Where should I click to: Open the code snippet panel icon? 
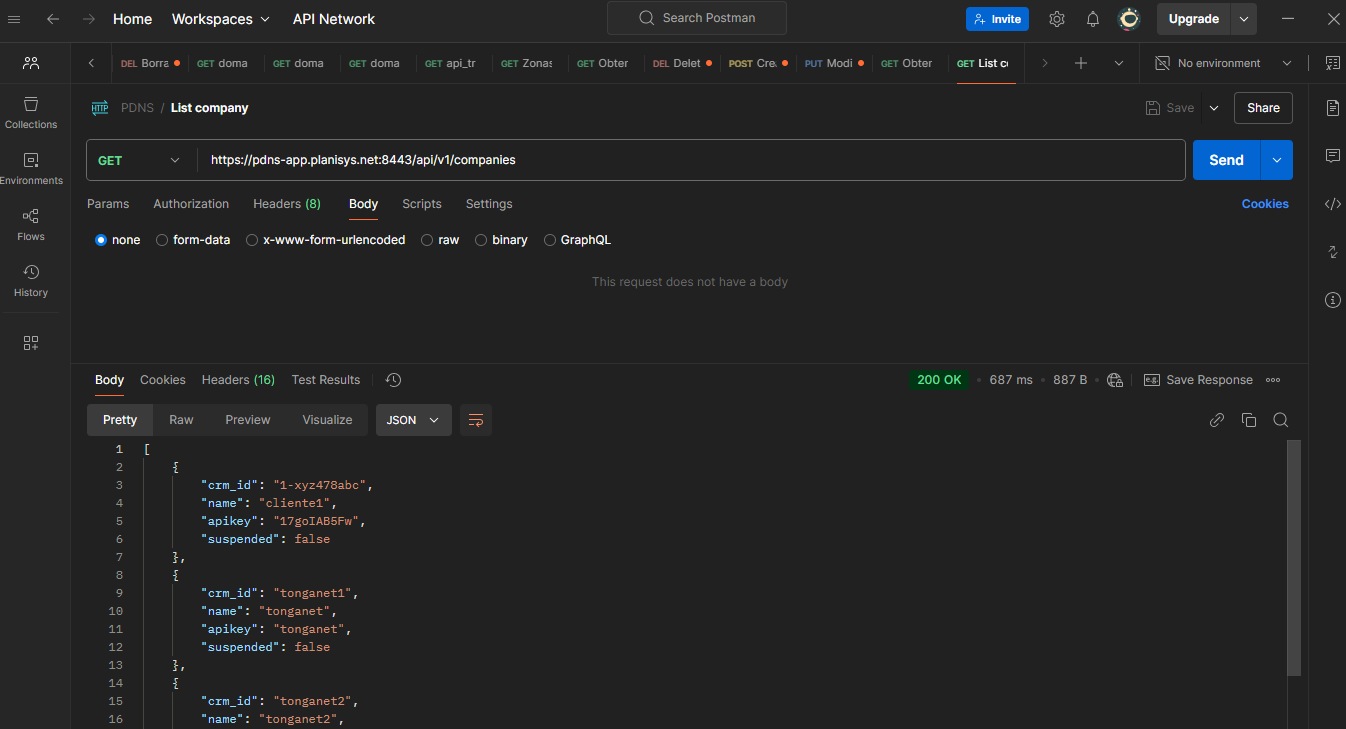(x=1333, y=204)
